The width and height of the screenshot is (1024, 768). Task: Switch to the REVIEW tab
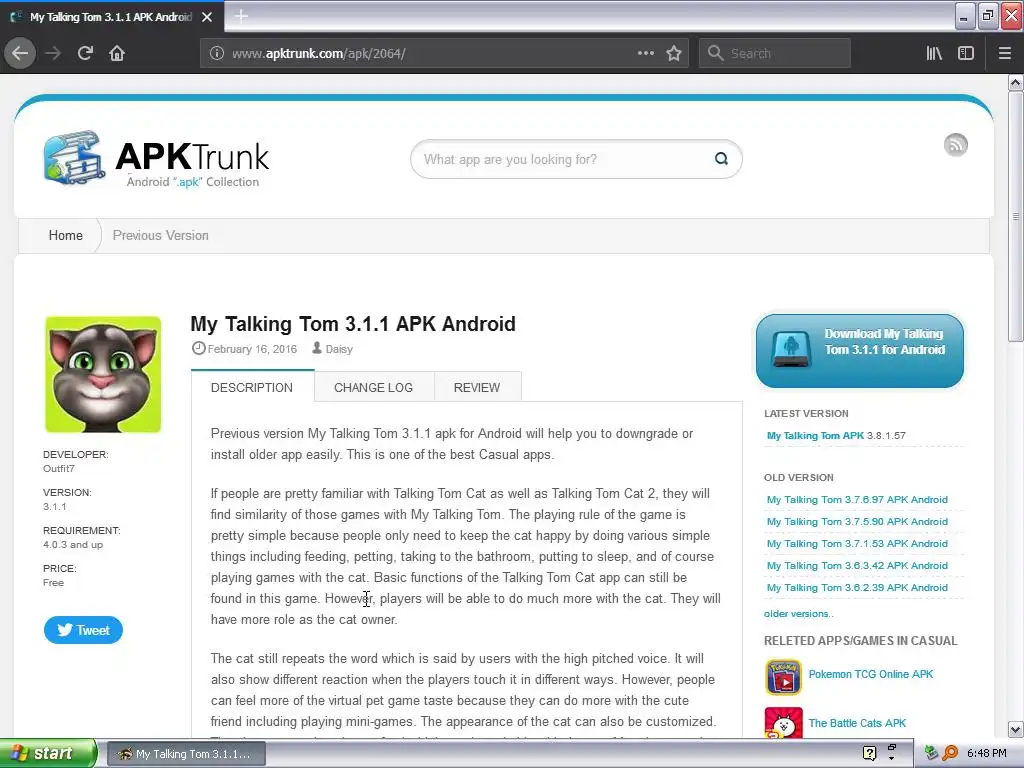(x=477, y=387)
